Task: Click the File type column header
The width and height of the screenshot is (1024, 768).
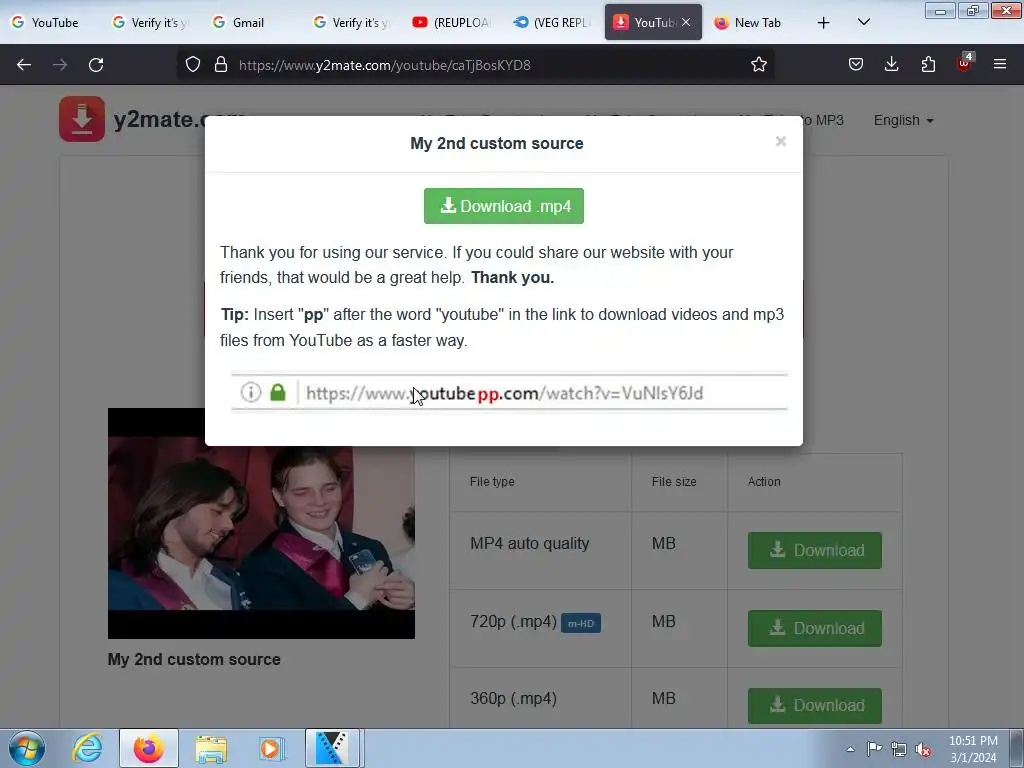Action: [492, 482]
